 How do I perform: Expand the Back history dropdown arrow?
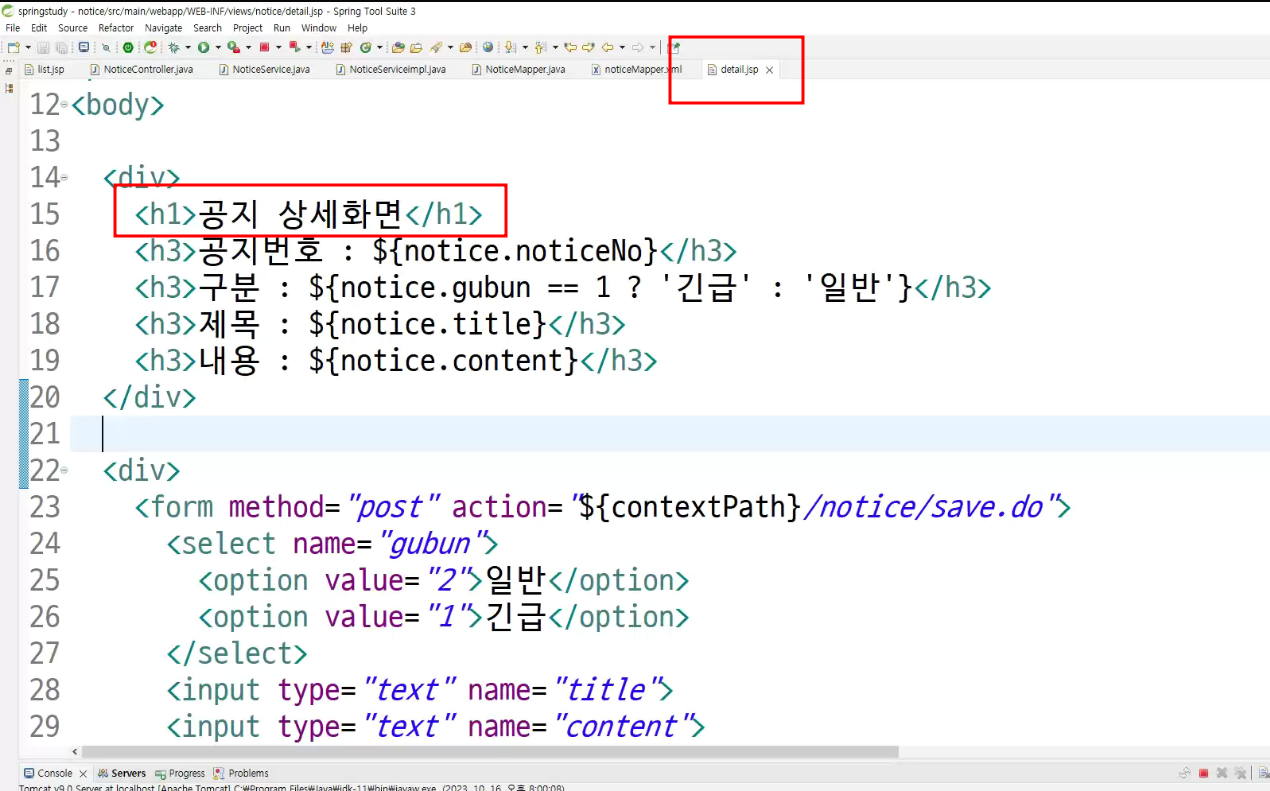pyautogui.click(x=622, y=47)
